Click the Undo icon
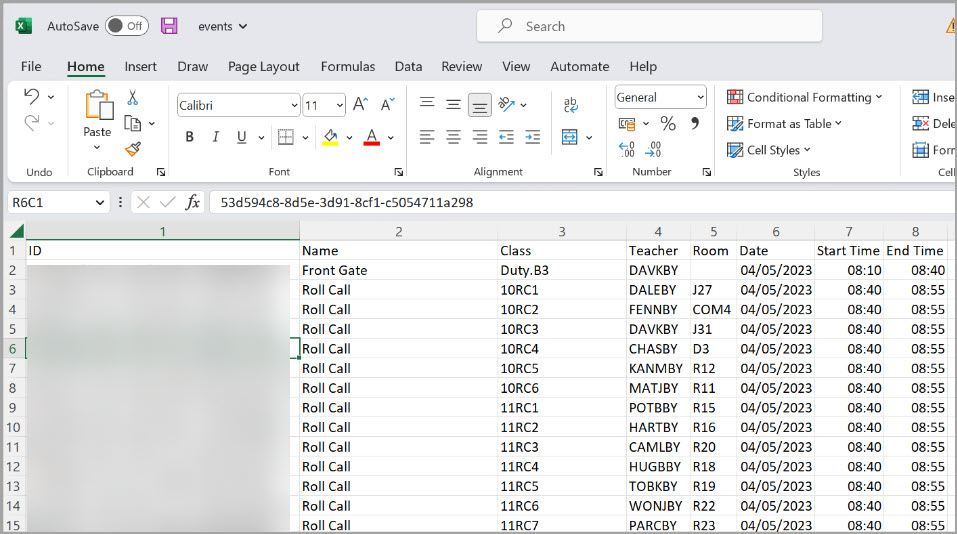The image size is (957, 534). coord(32,96)
